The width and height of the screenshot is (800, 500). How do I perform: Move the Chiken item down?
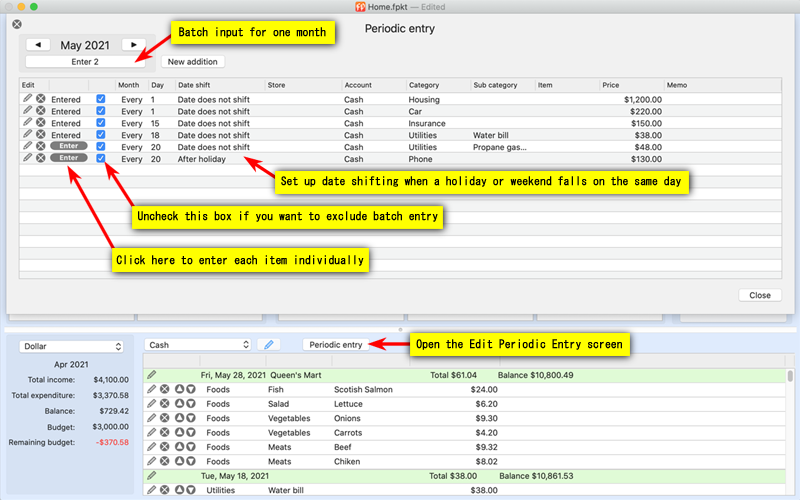(x=191, y=461)
